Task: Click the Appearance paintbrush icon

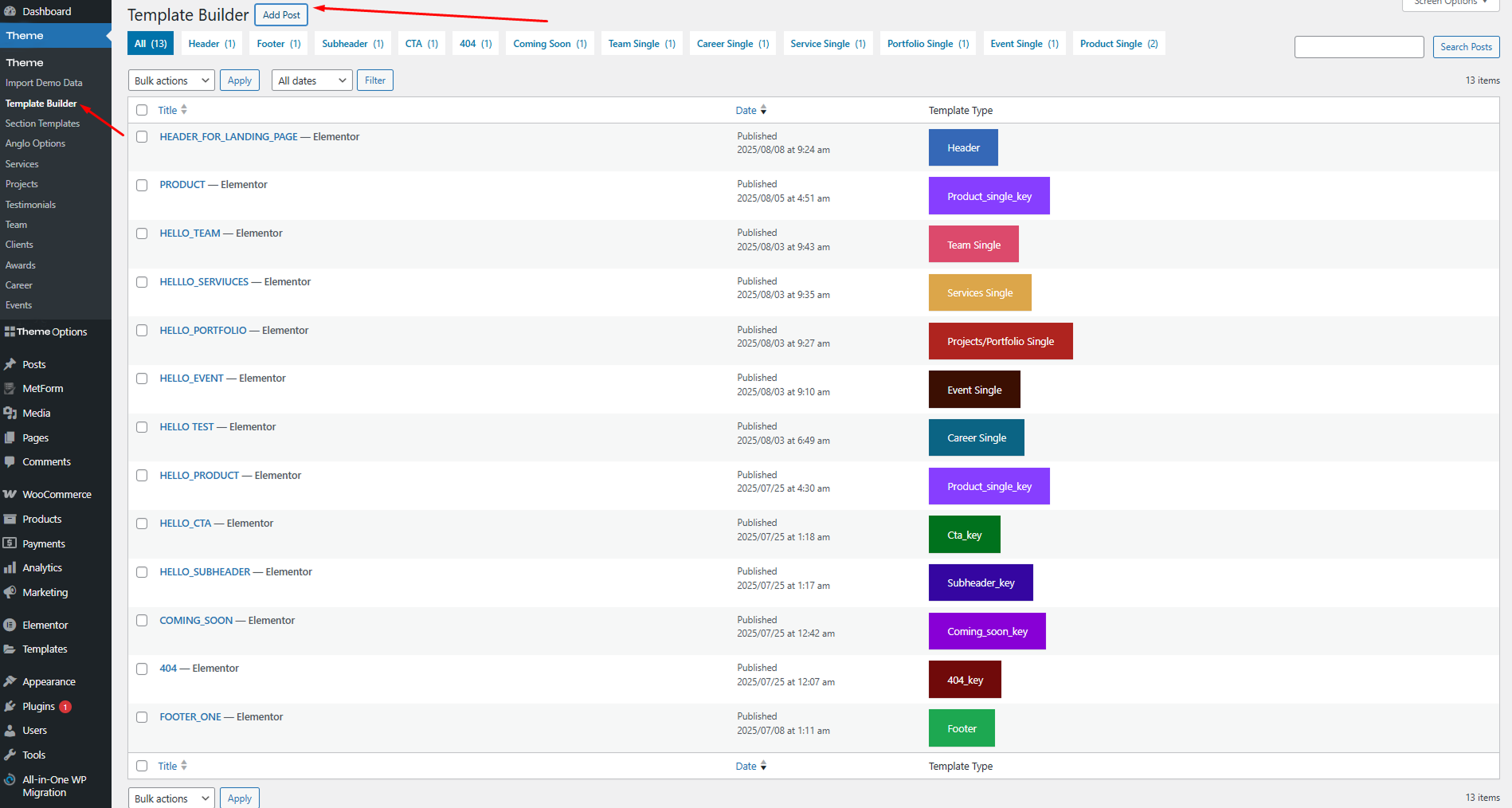Action: pyautogui.click(x=10, y=681)
